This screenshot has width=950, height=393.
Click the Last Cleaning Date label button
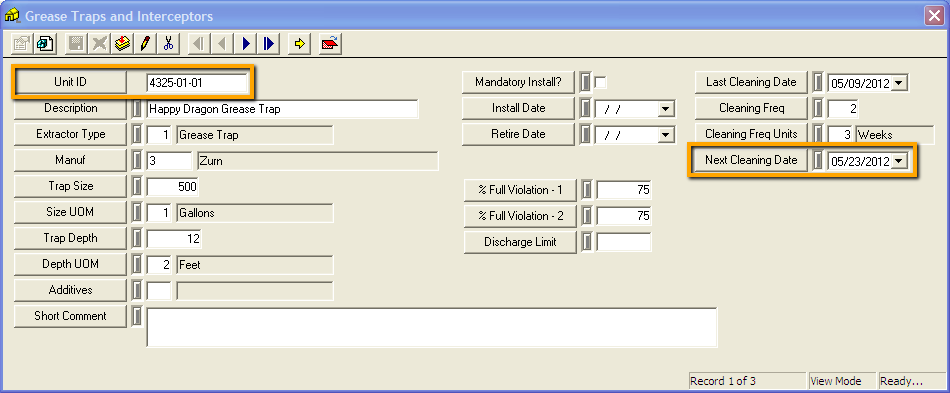(751, 82)
